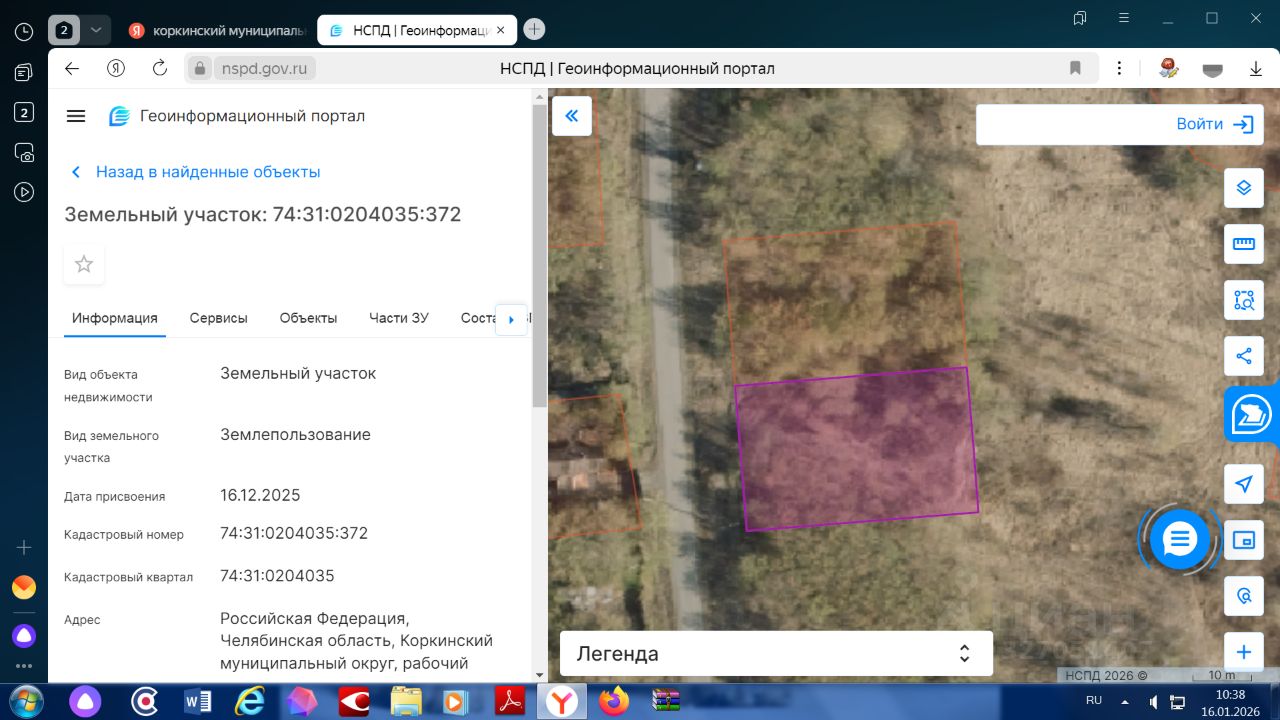This screenshot has height=720, width=1280.
Task: Click the cadastral number value 74:31:0204035:372
Action: coord(294,533)
